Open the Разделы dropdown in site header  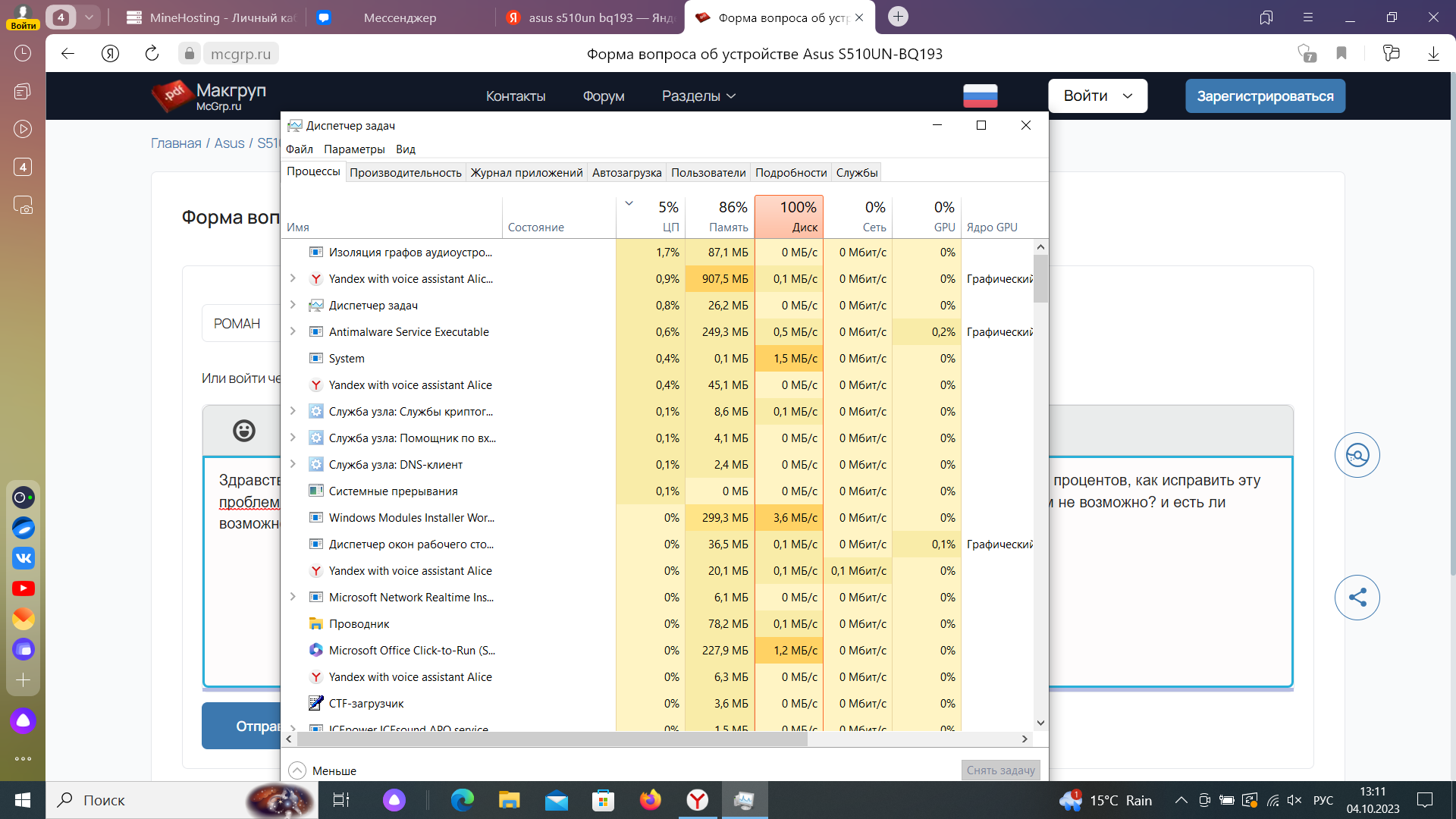[698, 96]
